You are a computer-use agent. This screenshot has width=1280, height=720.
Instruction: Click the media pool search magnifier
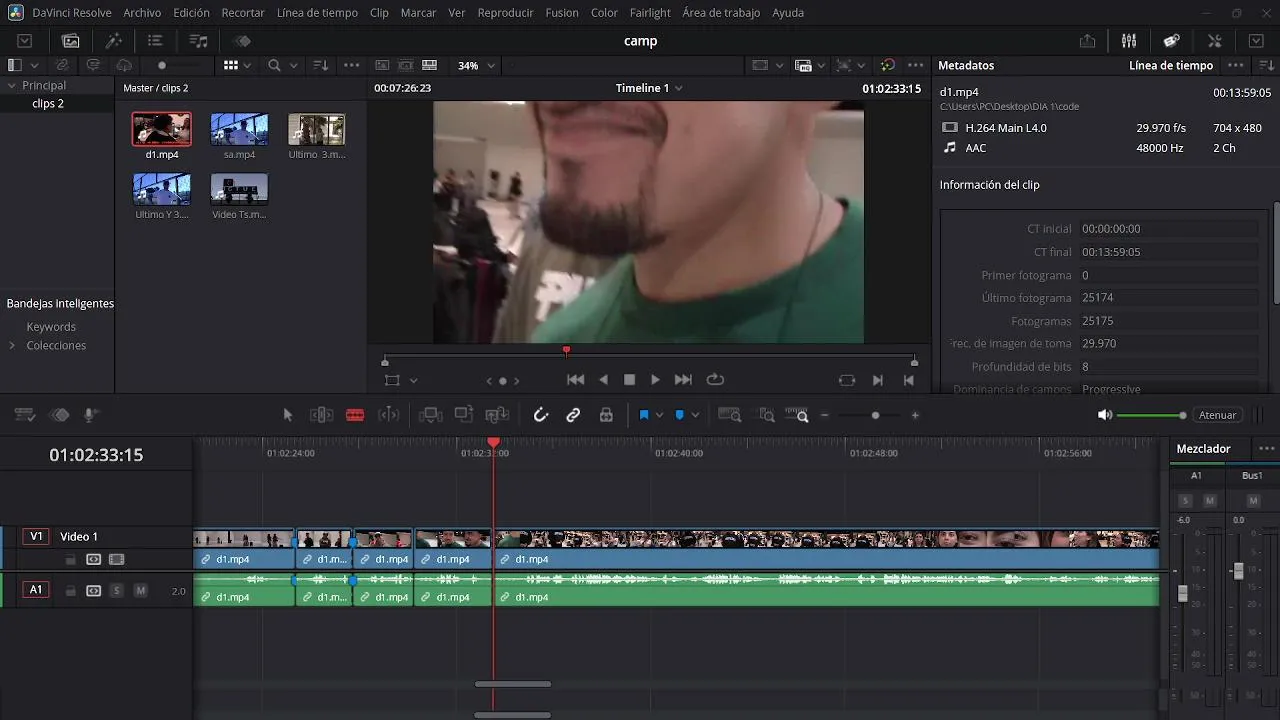point(274,65)
